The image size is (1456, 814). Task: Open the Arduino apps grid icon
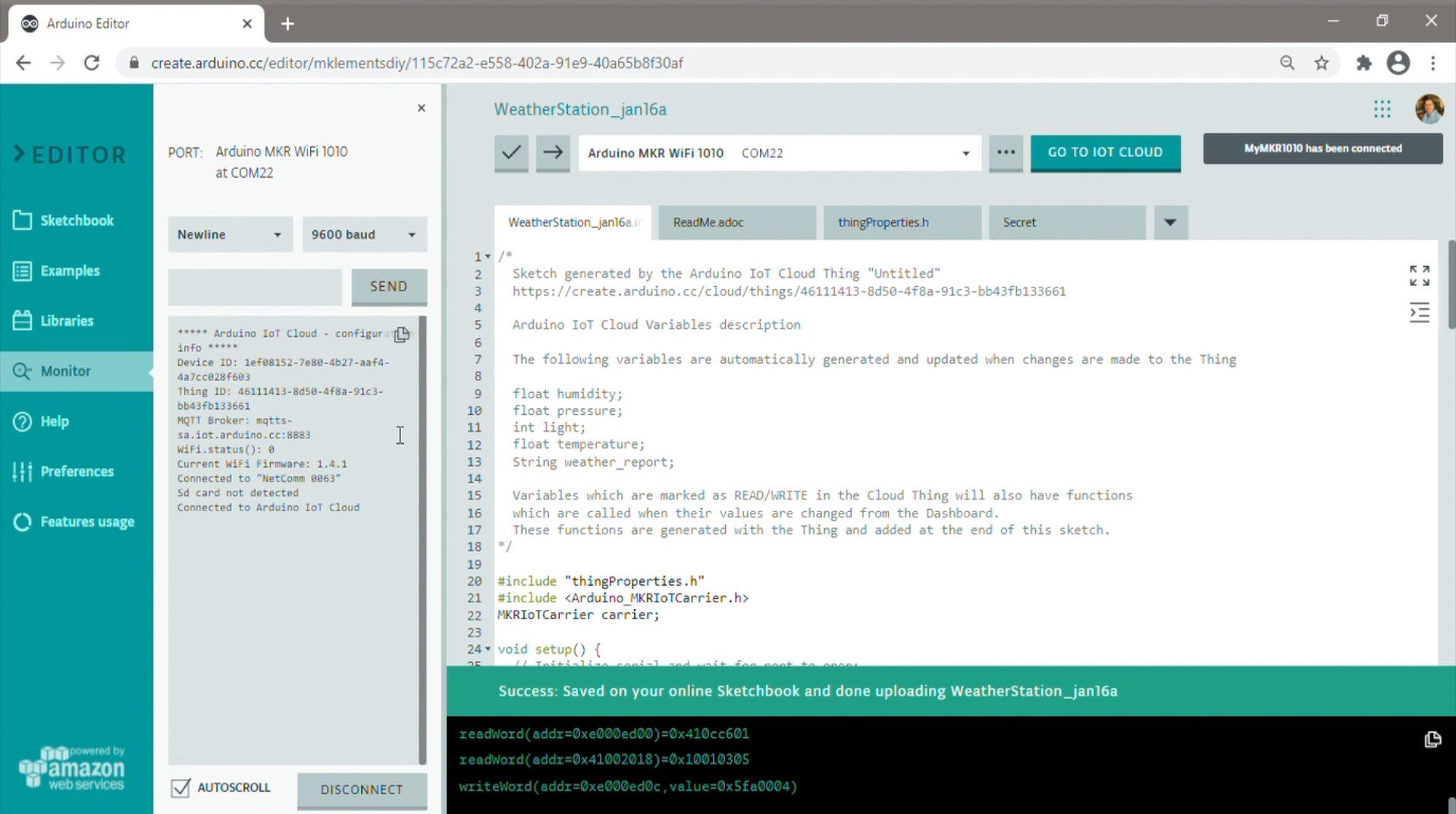1382,109
